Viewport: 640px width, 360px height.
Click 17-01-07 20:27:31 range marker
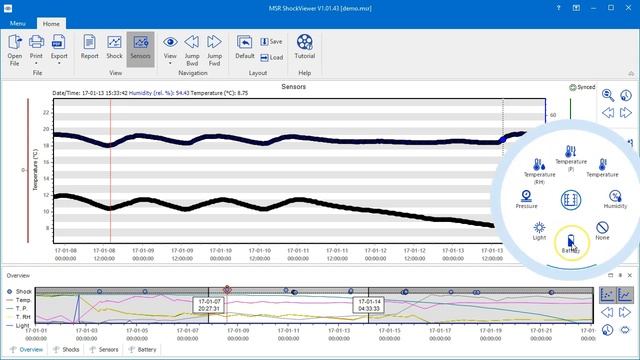point(209,305)
